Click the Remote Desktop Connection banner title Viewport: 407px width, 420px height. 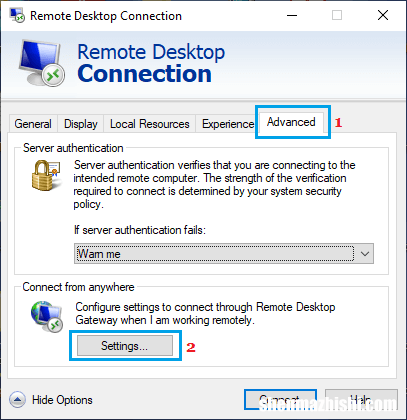151,63
